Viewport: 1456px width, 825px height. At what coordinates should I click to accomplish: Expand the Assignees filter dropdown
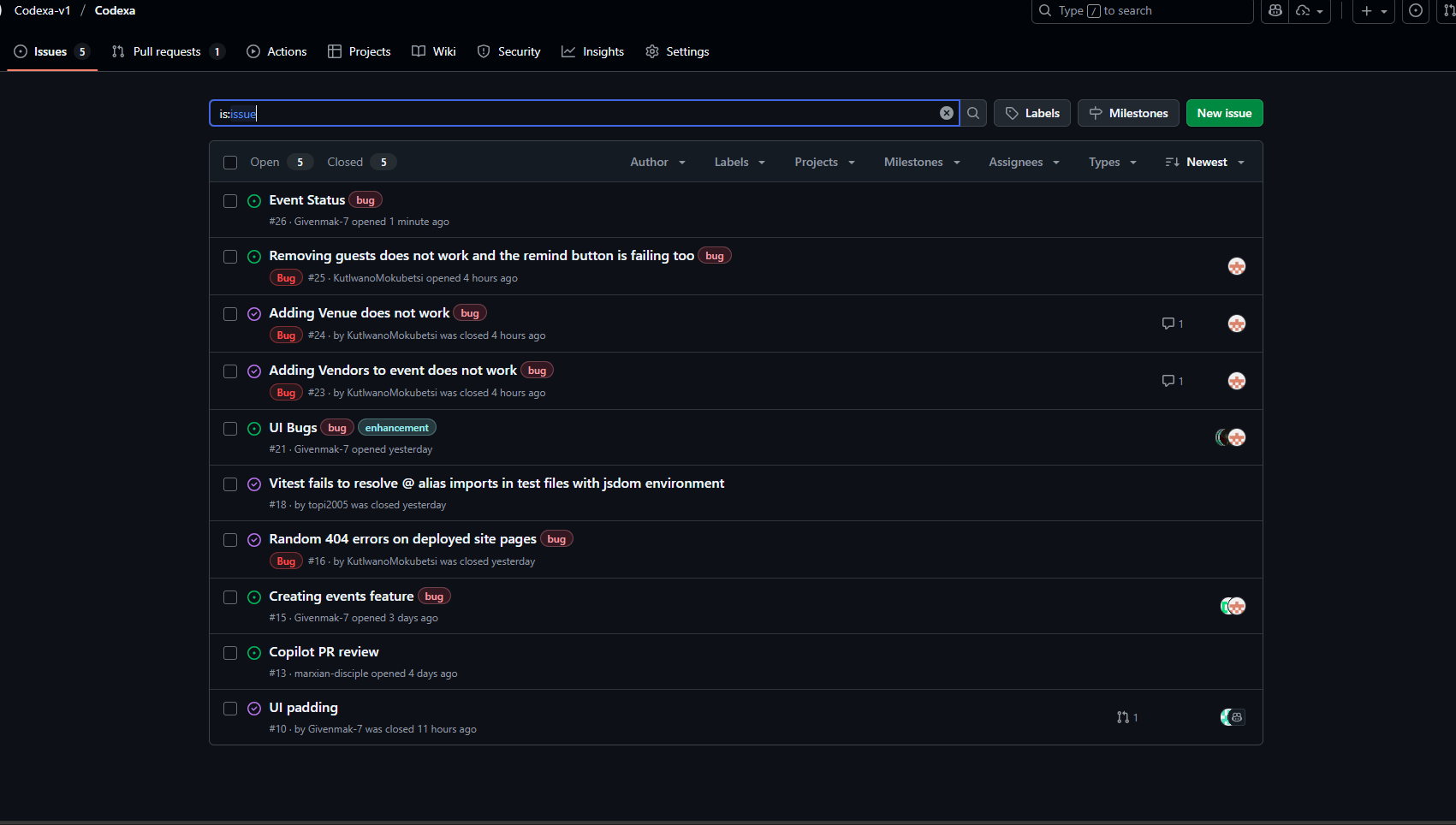pos(1024,162)
